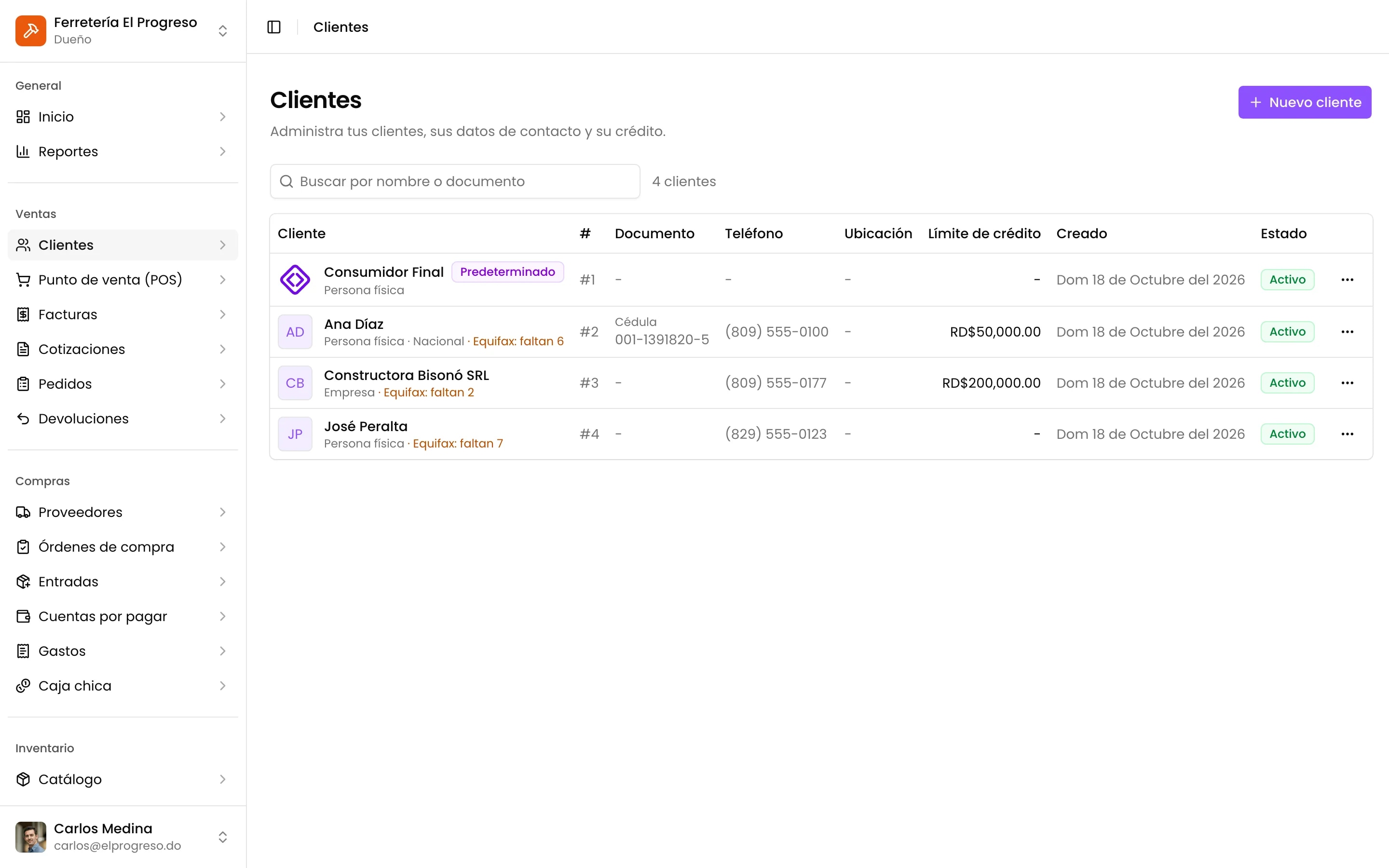The image size is (1389, 868).
Task: Open Clientes in the sidebar
Action: (x=123, y=245)
